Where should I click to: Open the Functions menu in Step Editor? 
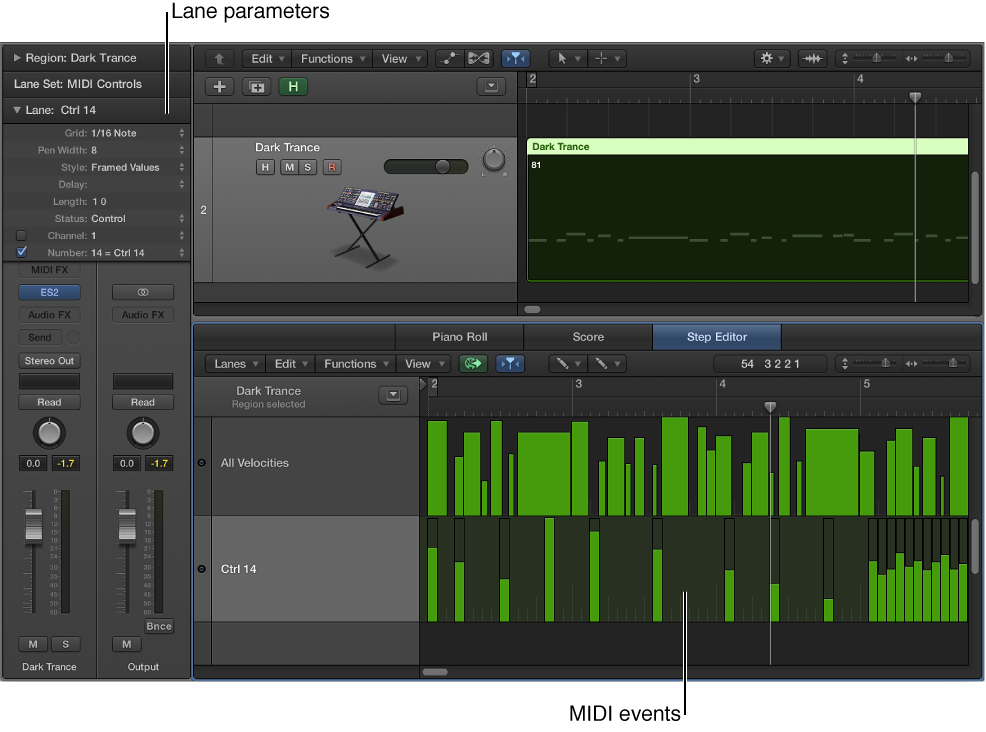pos(356,363)
